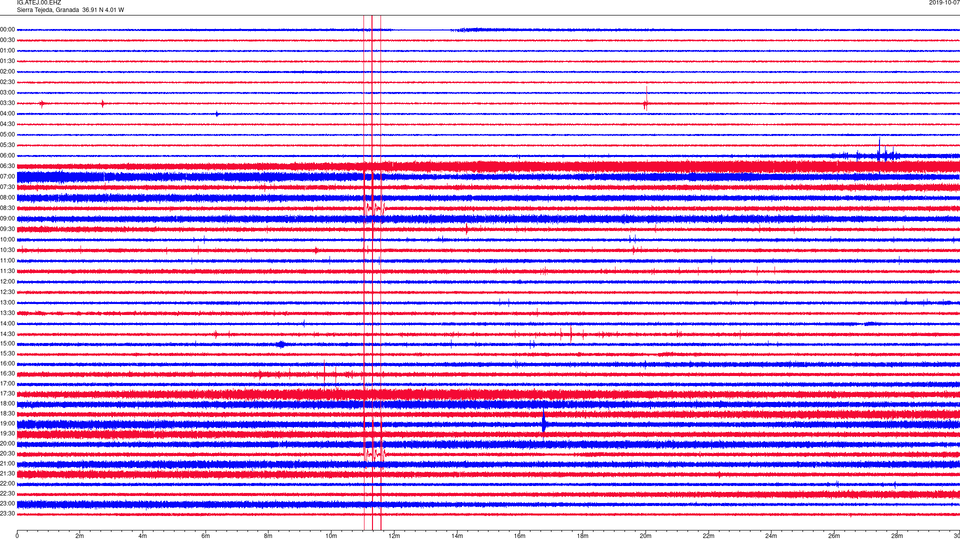The height and width of the screenshot is (540, 960).
Task: Select the 19:00 trace time label
Action: 7,424
